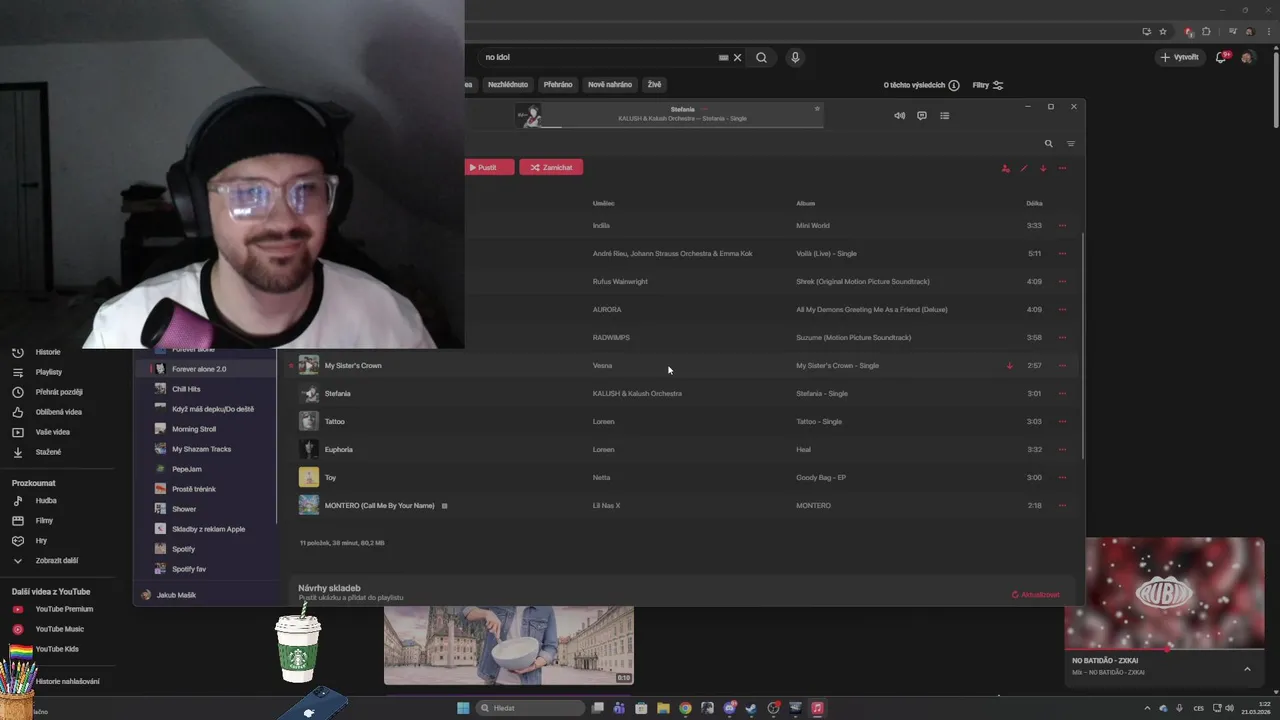1280x720 pixels.
Task: Open the sort lines icon beside playlist search
Action: tap(1071, 143)
